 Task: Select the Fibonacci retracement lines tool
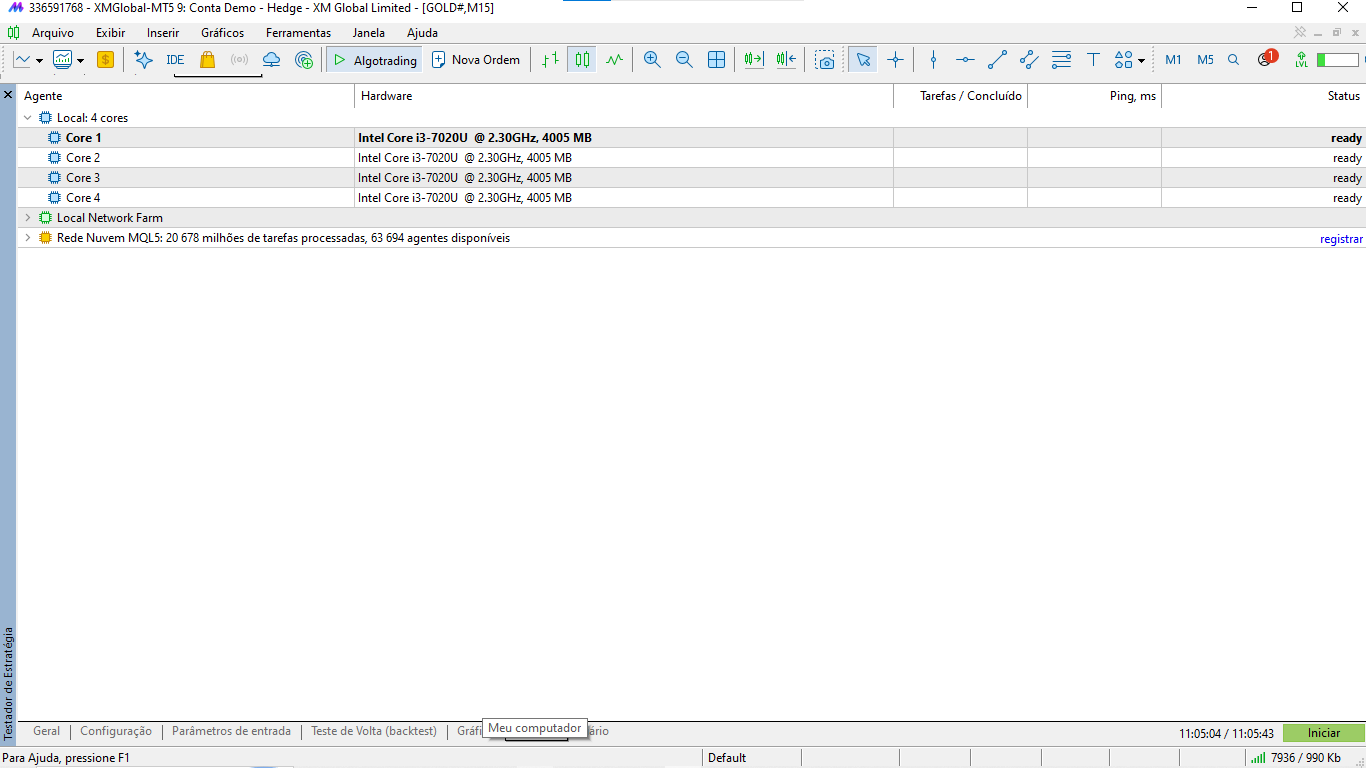tap(1061, 60)
